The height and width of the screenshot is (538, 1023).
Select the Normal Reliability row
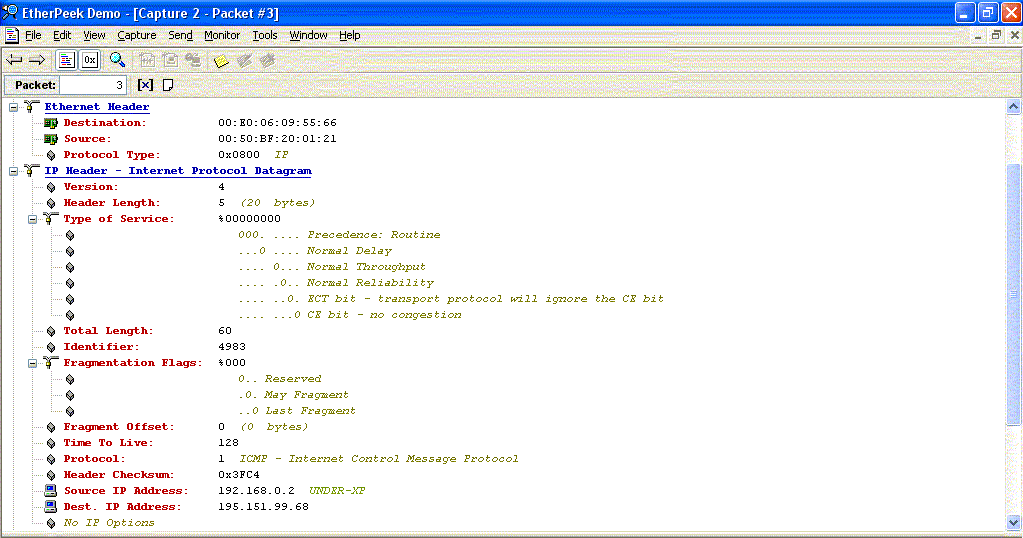336,283
